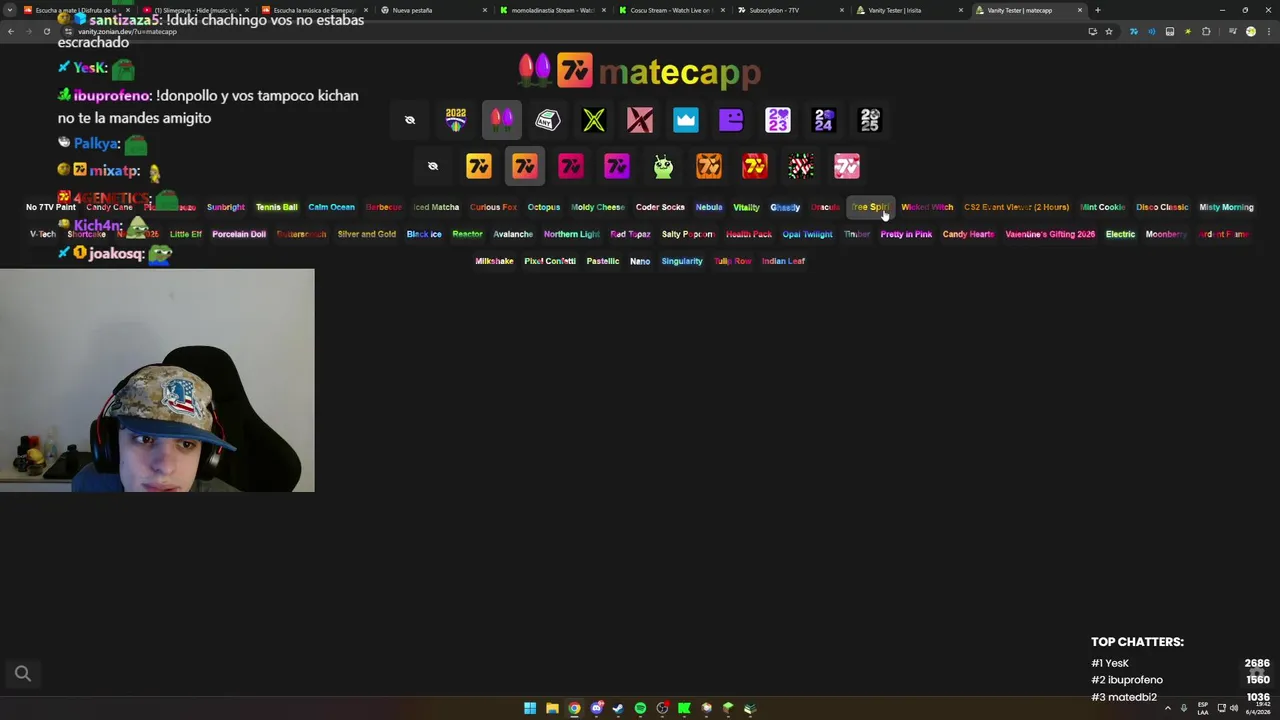Select the Pretty in Pink paint
This screenshot has height=720, width=1280.
click(906, 234)
